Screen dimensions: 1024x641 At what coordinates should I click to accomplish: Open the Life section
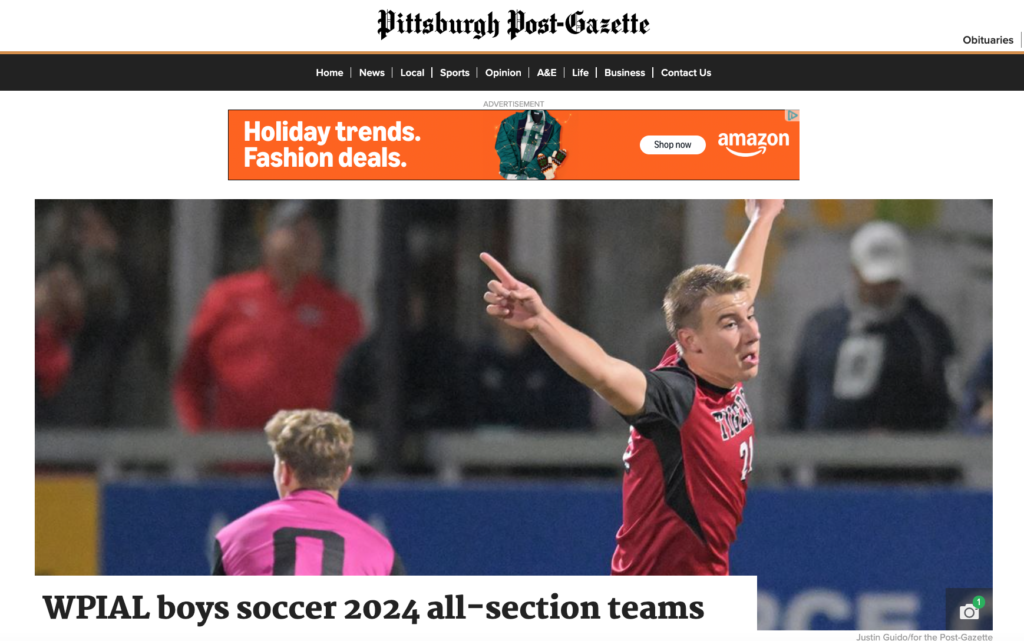580,72
